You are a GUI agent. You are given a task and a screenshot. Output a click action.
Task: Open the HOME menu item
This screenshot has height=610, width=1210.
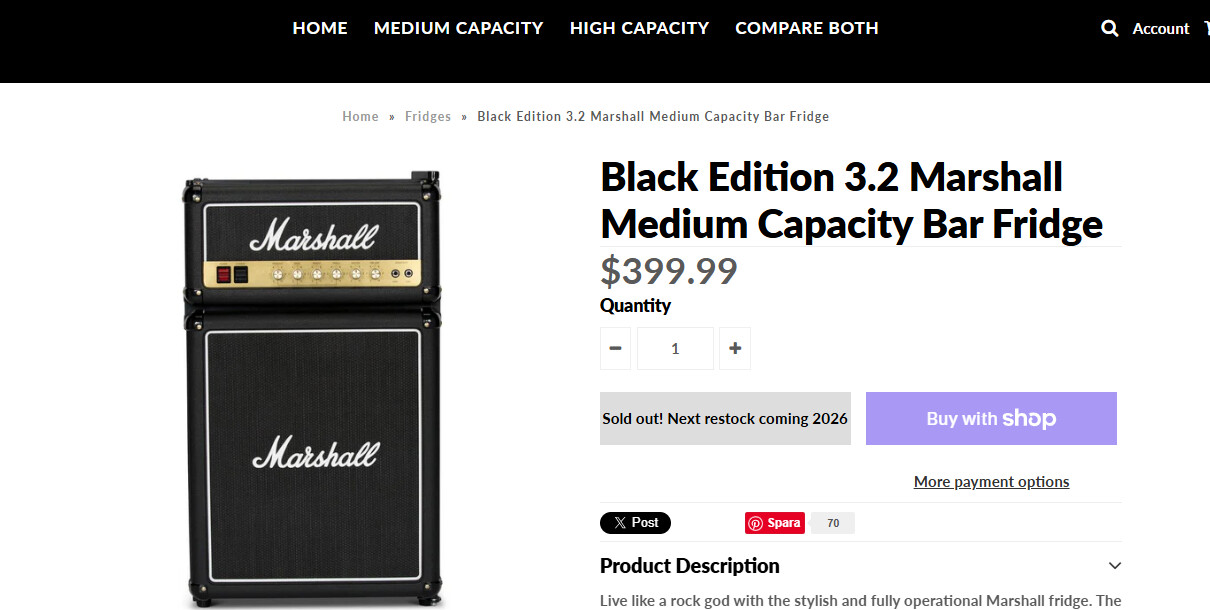tap(320, 28)
